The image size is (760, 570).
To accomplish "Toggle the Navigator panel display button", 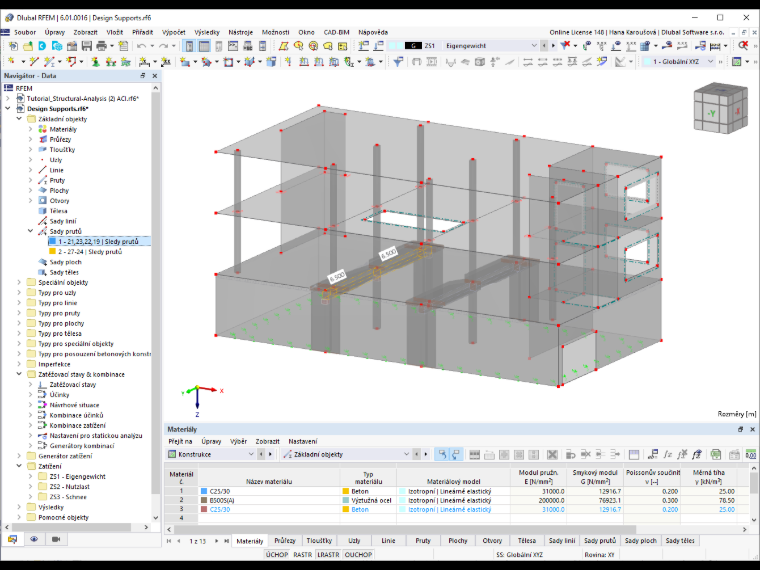I will [x=189, y=46].
